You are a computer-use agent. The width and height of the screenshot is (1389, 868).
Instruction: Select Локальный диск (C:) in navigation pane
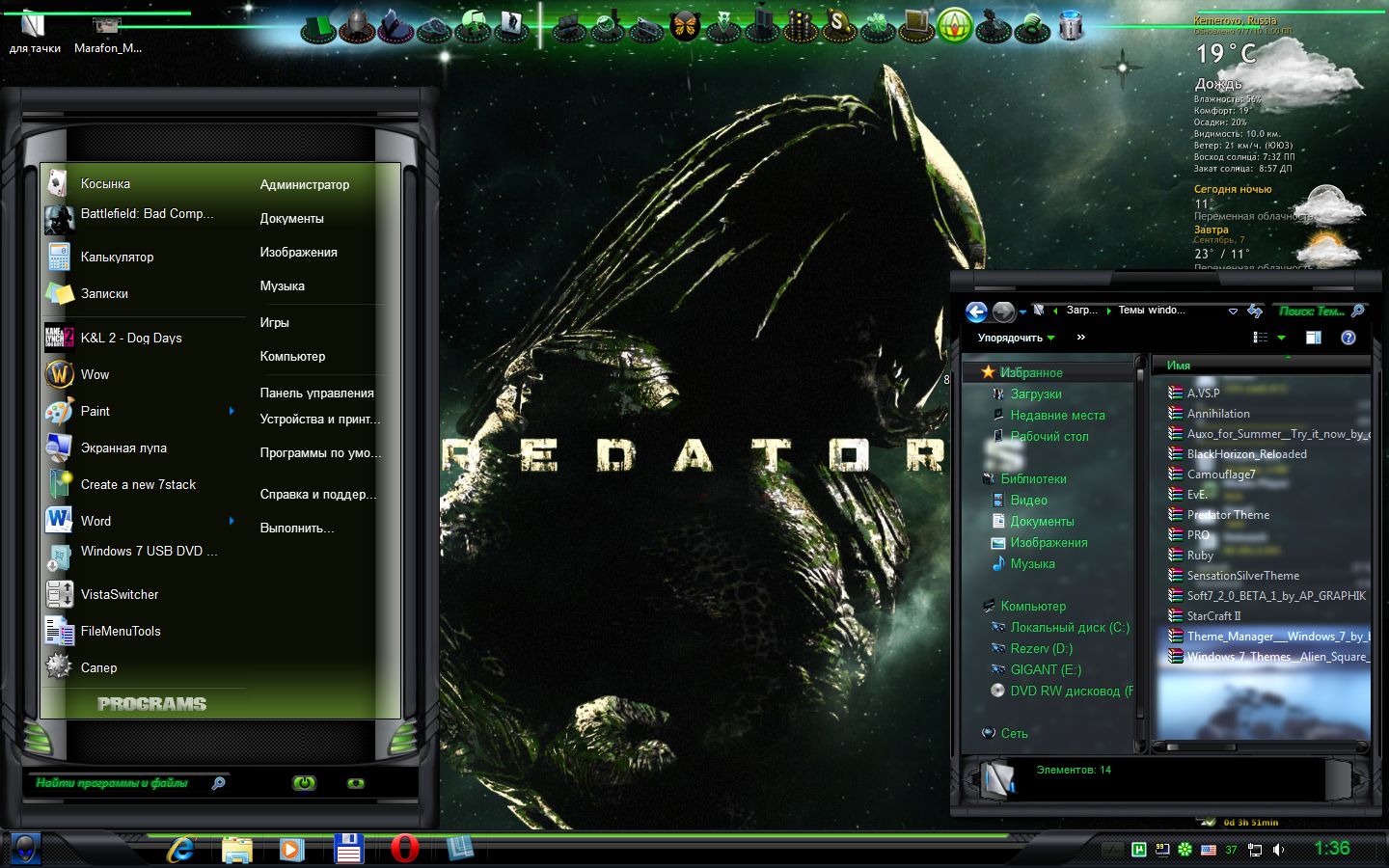tap(1069, 627)
